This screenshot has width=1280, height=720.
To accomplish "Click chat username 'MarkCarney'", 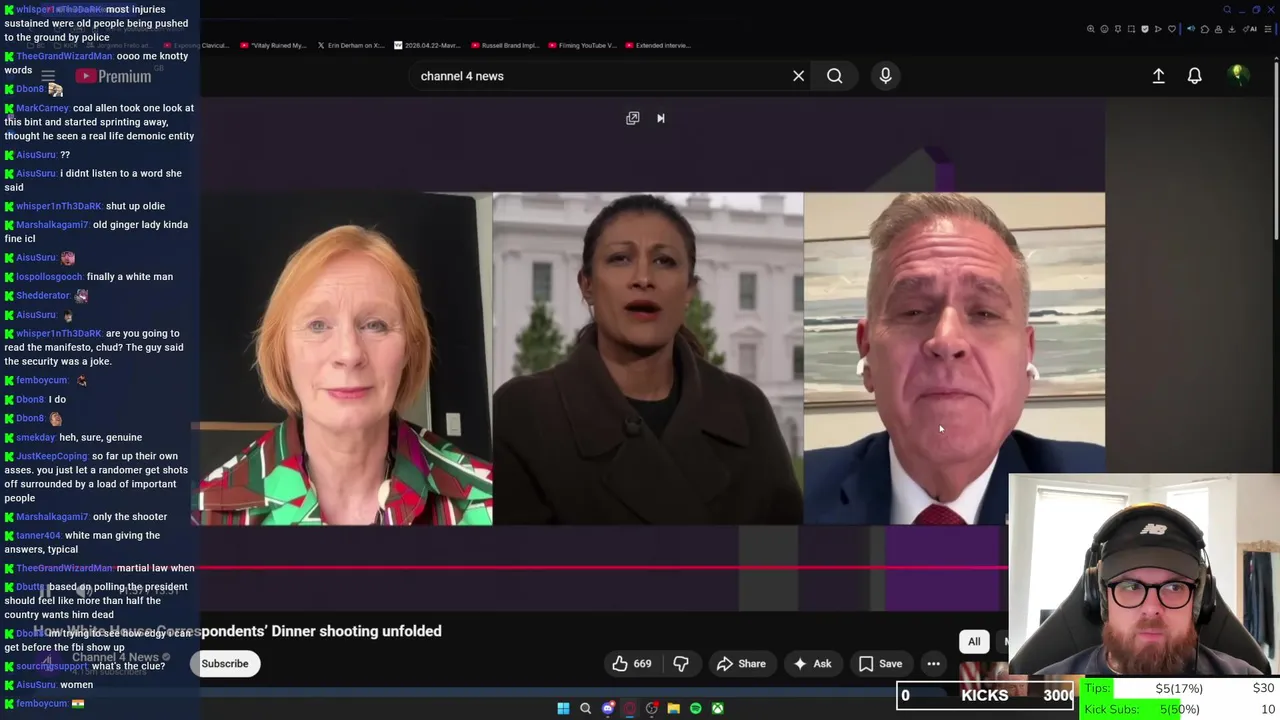I will pos(42,108).
